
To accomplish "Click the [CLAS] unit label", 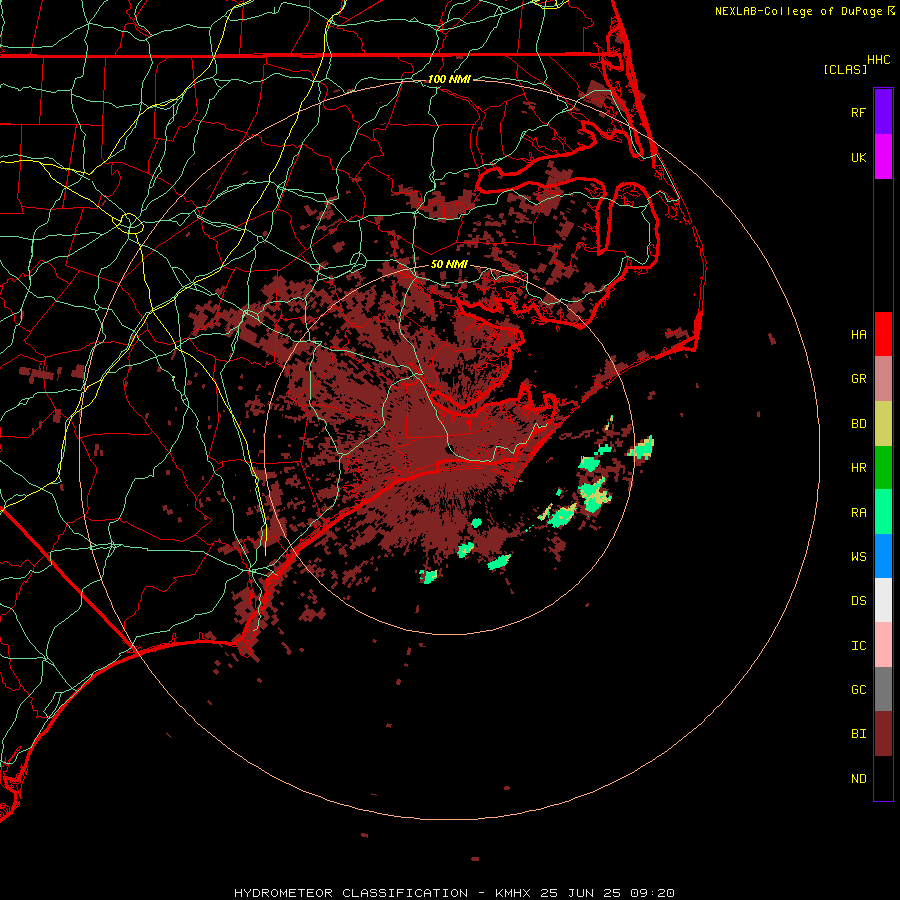I will [x=845, y=69].
